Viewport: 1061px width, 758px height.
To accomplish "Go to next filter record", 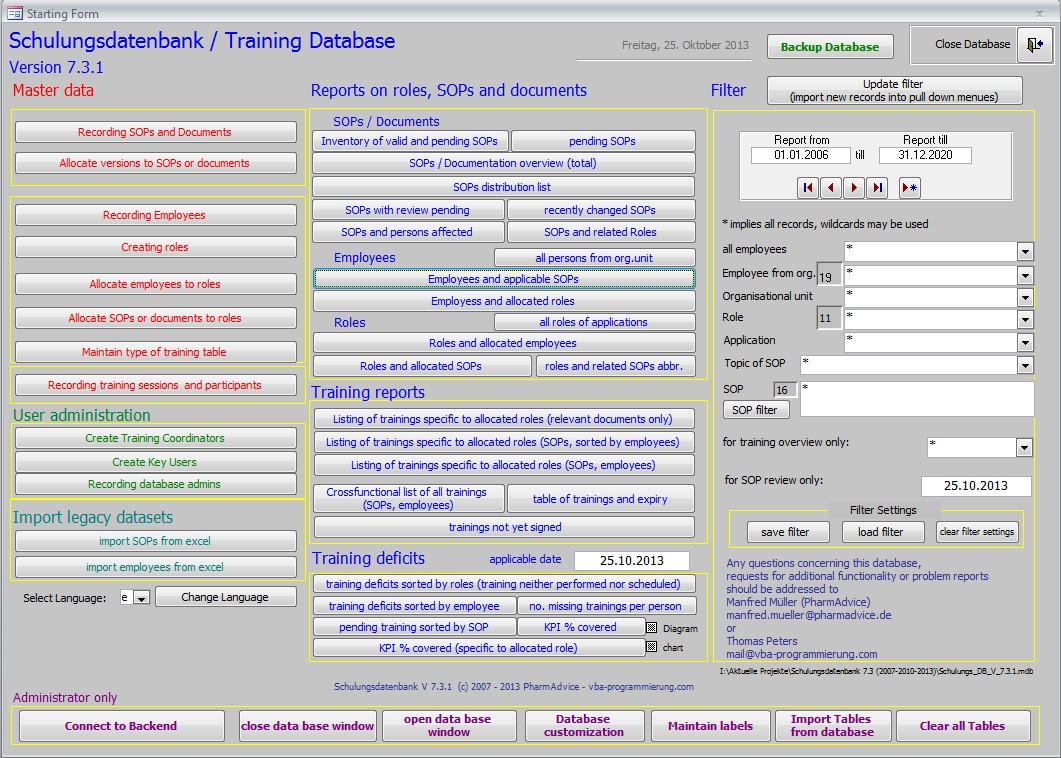I will click(854, 187).
